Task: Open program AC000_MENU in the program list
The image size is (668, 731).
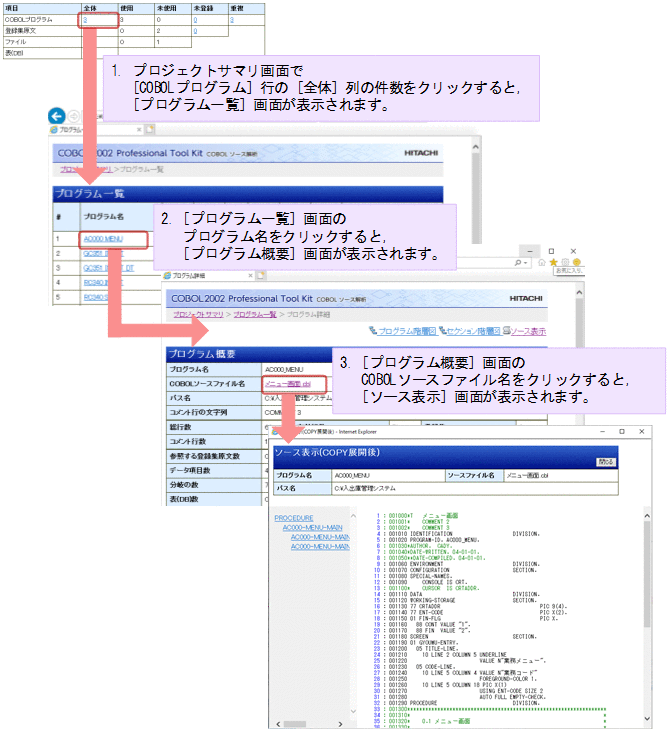Action: [103, 239]
